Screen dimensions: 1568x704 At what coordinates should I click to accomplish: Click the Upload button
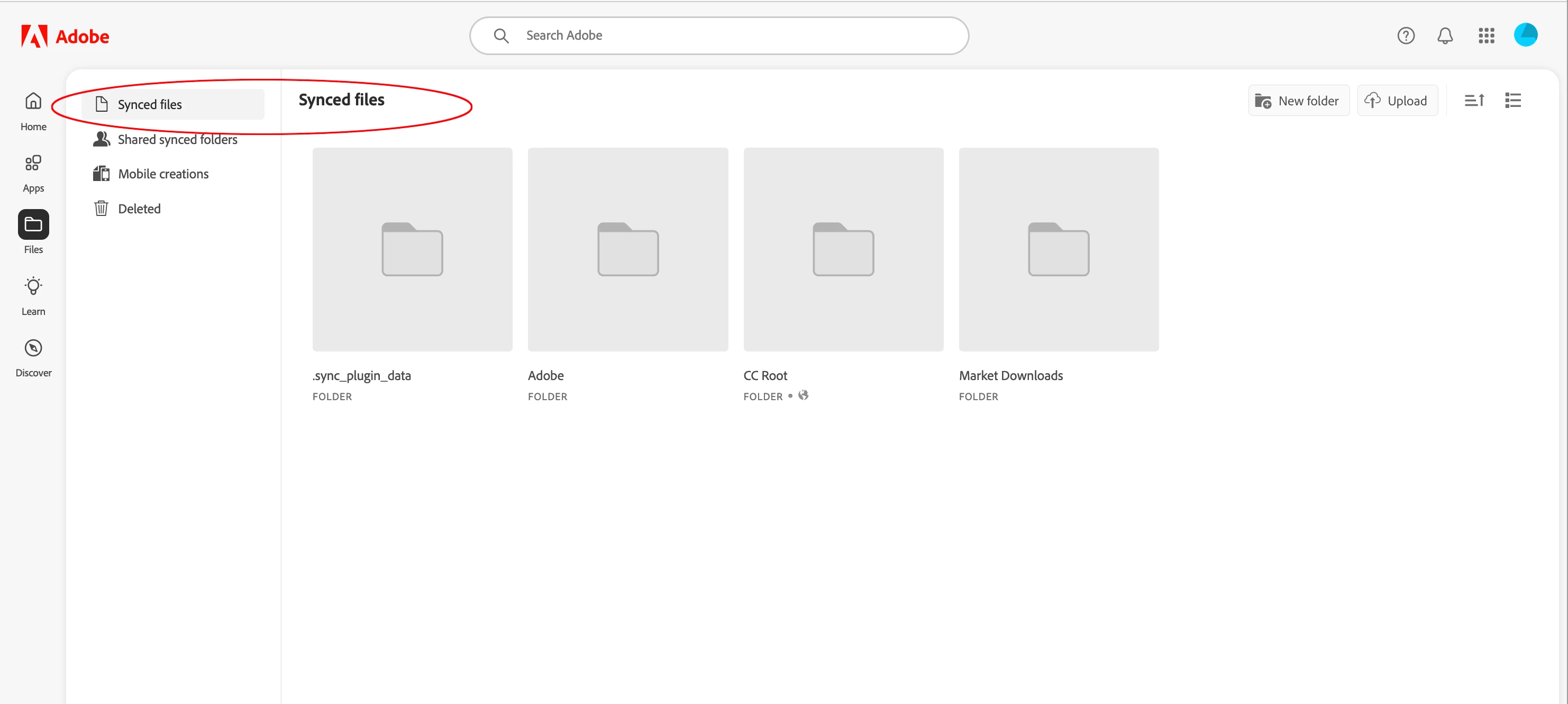[x=1397, y=101]
